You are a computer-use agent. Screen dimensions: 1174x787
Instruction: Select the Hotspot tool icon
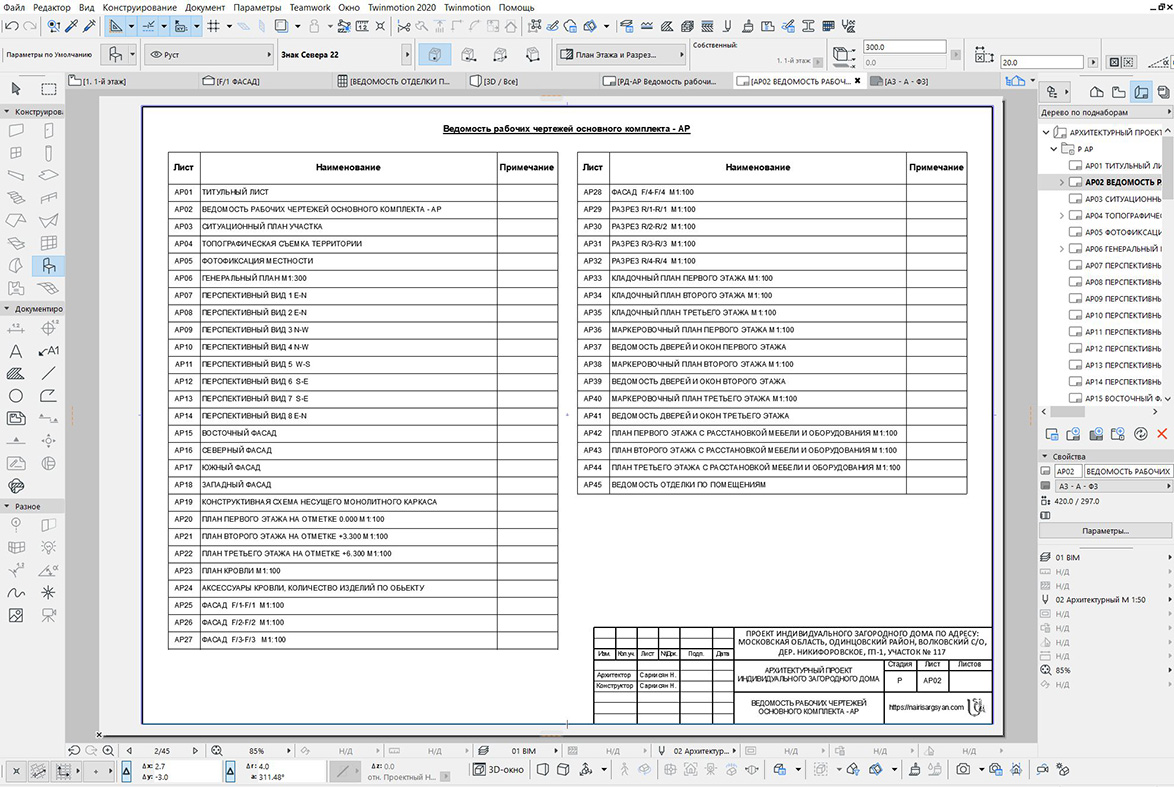click(x=49, y=592)
